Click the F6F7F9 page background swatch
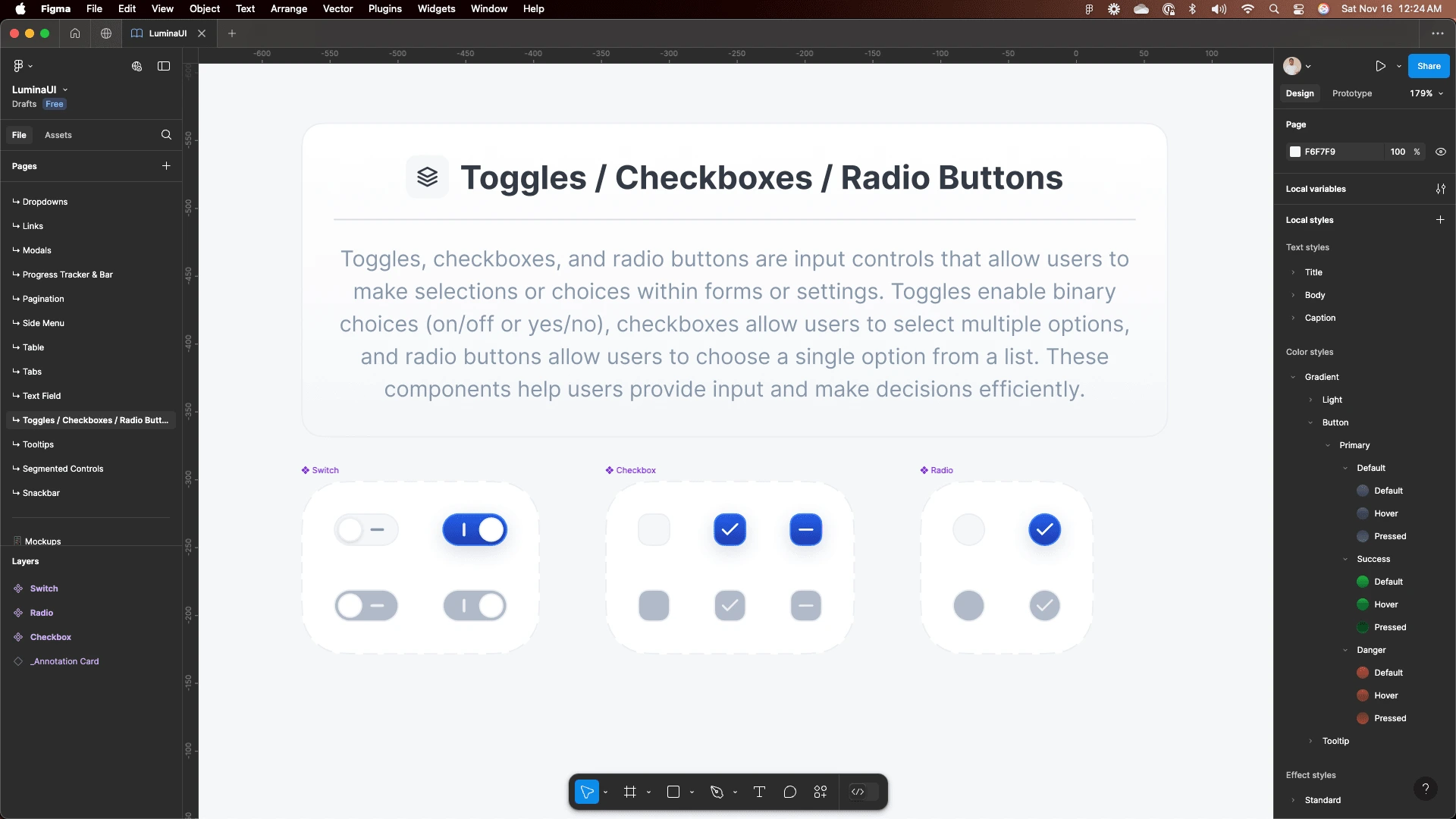The height and width of the screenshot is (819, 1456). 1297,151
